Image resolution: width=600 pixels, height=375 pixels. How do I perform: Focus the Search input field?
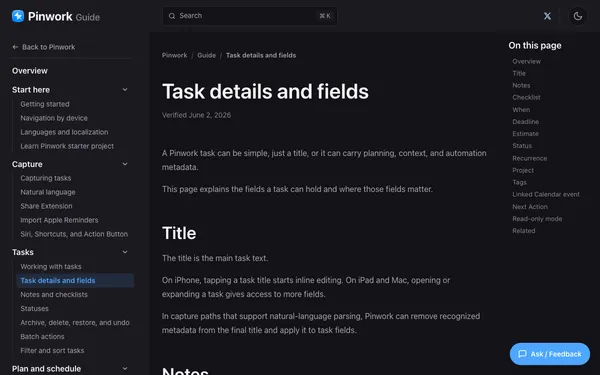point(250,16)
